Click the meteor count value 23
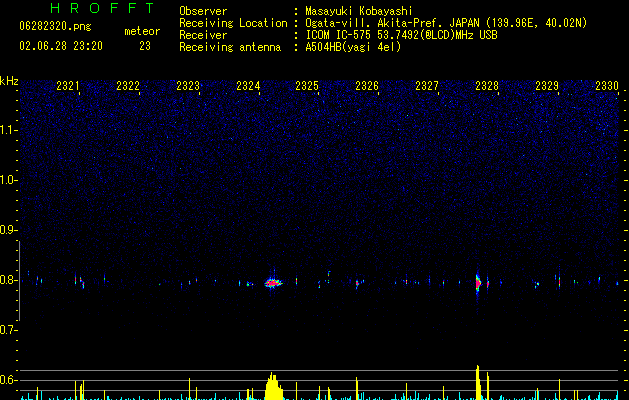Image resolution: width=629 pixels, height=400 pixels. pyautogui.click(x=145, y=46)
